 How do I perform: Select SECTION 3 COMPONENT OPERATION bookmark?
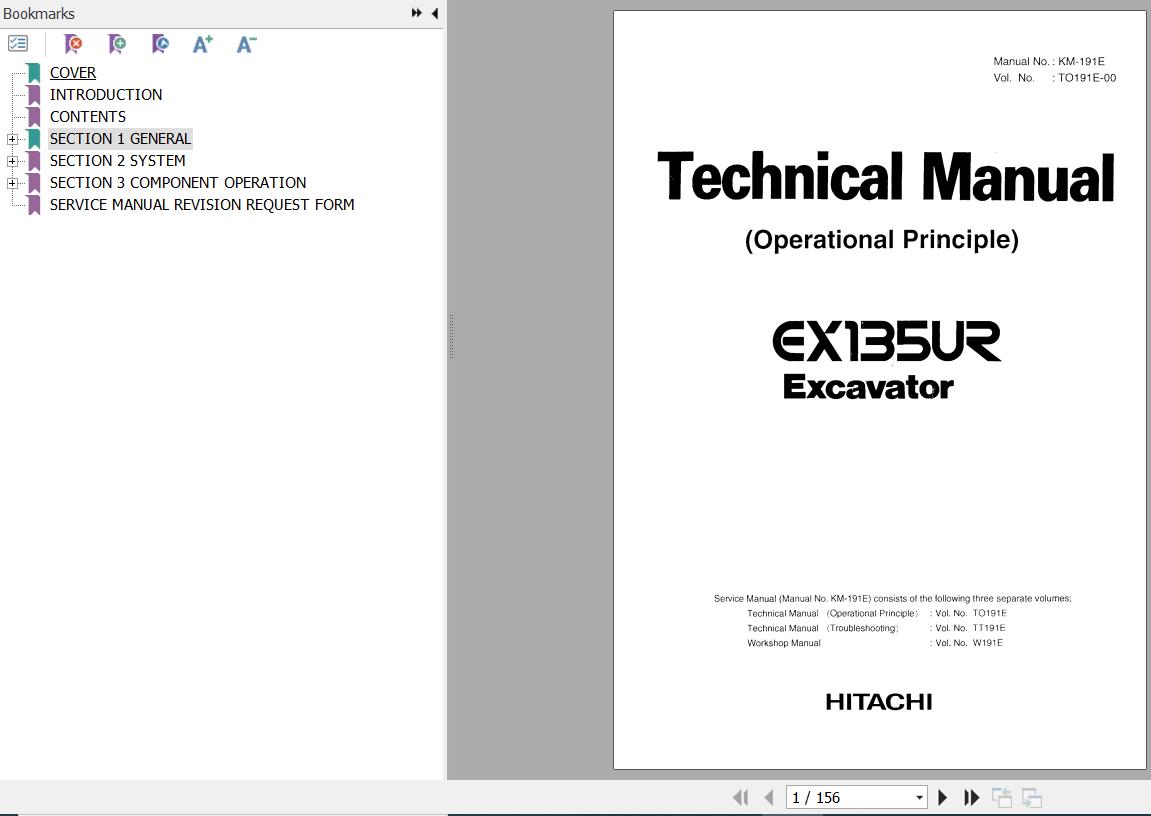pos(178,183)
